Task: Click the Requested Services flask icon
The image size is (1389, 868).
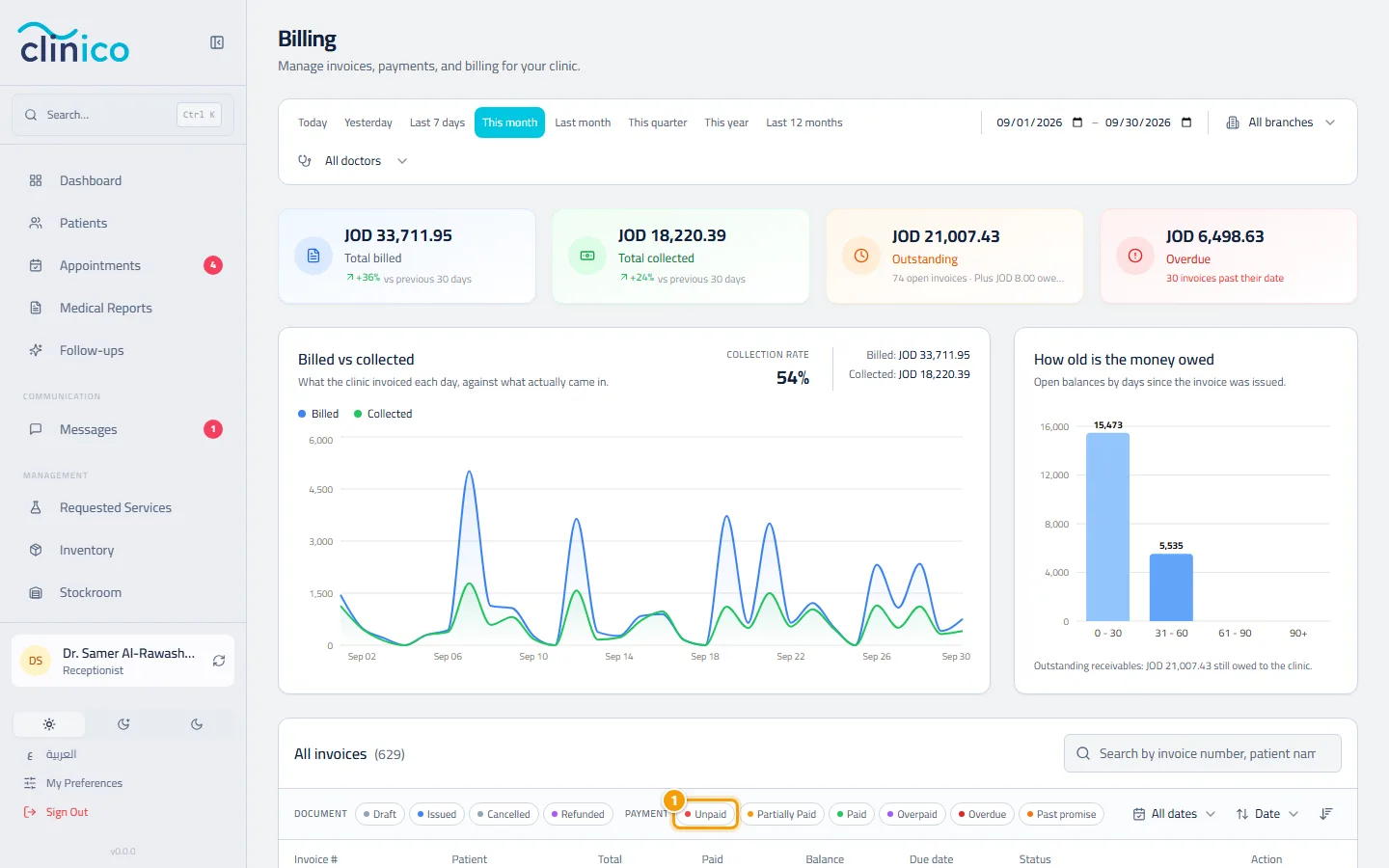Action: [x=36, y=507]
